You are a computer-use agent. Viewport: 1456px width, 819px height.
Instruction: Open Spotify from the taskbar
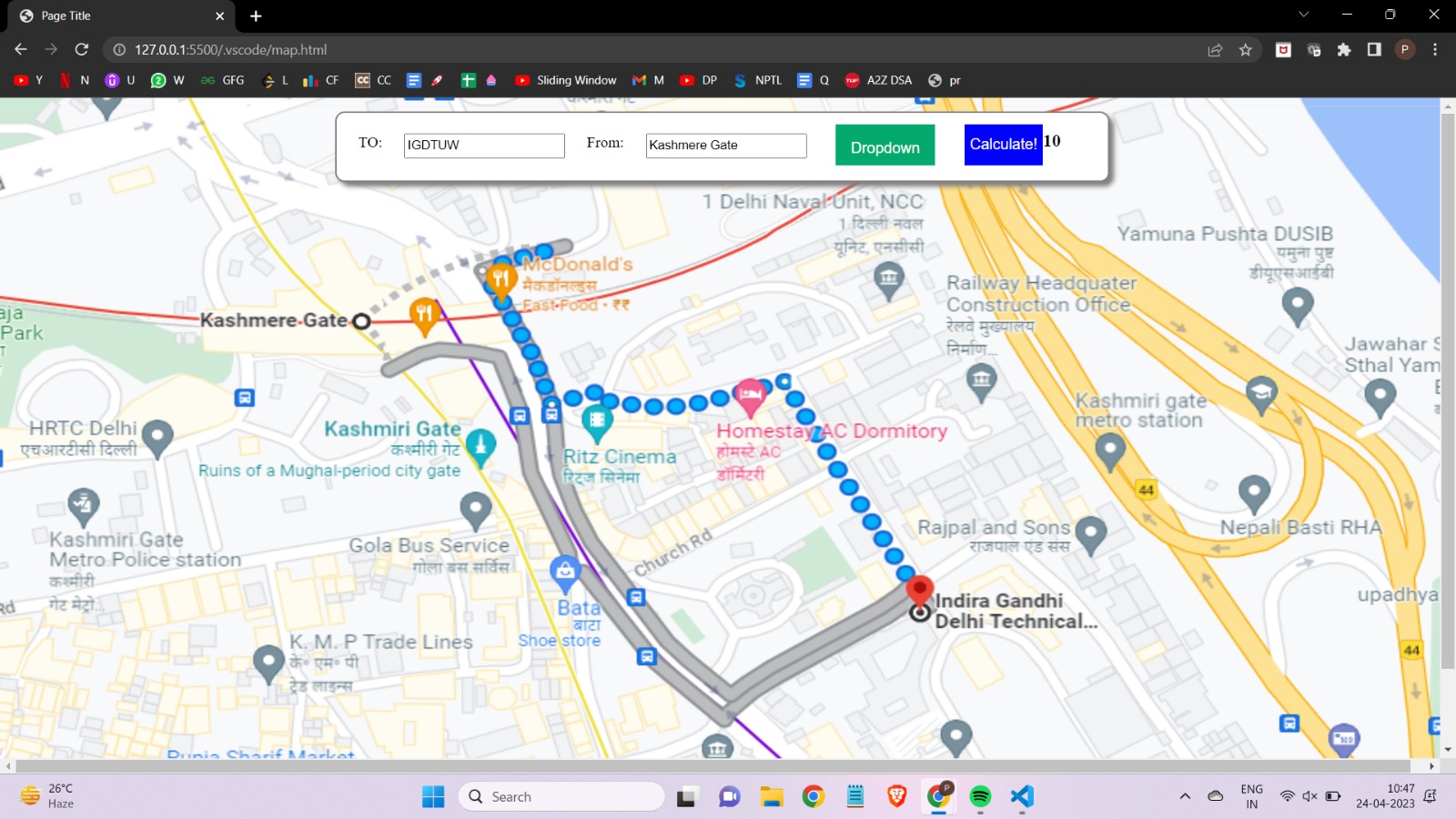coord(979,796)
